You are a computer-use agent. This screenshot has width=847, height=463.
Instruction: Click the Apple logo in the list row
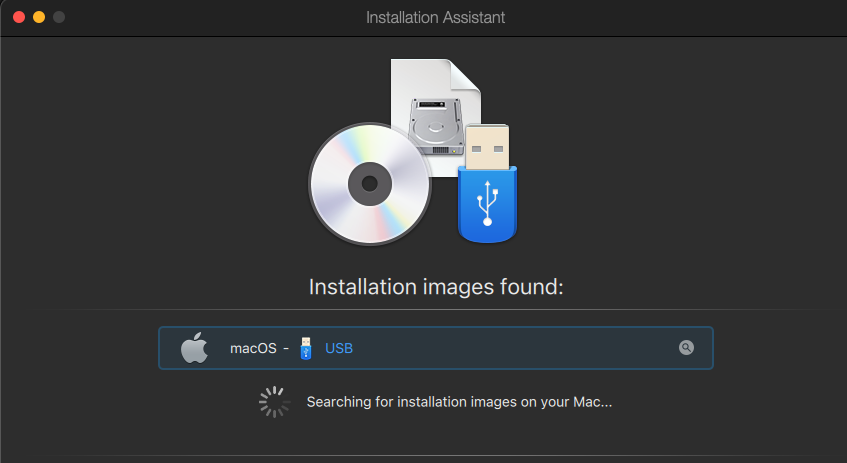pyautogui.click(x=194, y=349)
